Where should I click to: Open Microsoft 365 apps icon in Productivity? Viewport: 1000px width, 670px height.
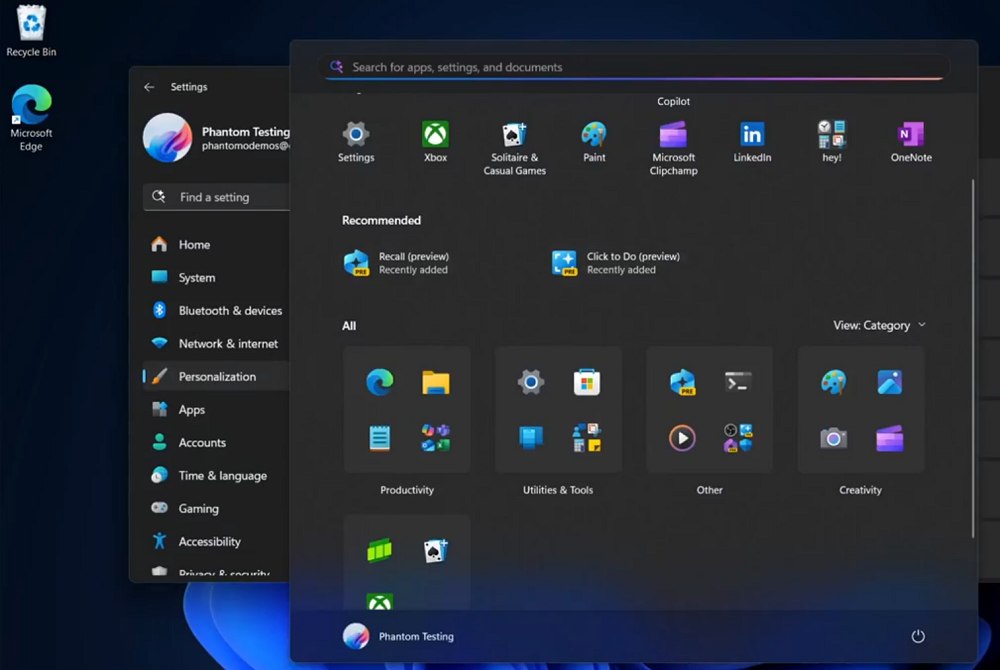436,438
